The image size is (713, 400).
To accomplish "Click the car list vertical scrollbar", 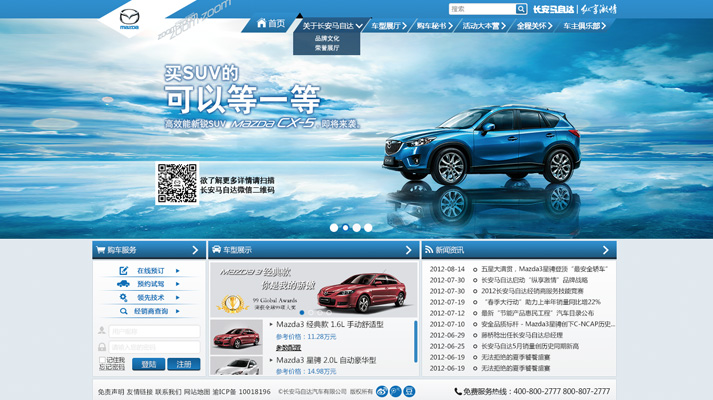I will point(416,342).
